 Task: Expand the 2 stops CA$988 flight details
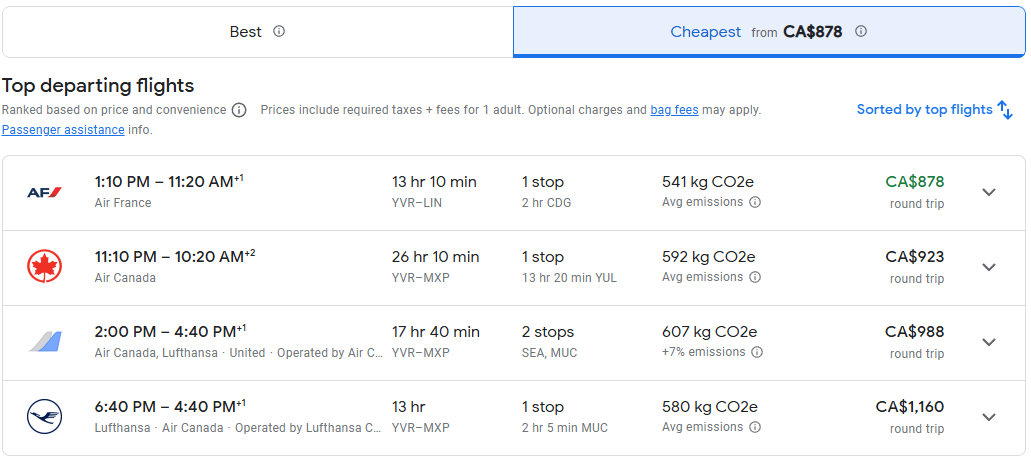pos(989,342)
